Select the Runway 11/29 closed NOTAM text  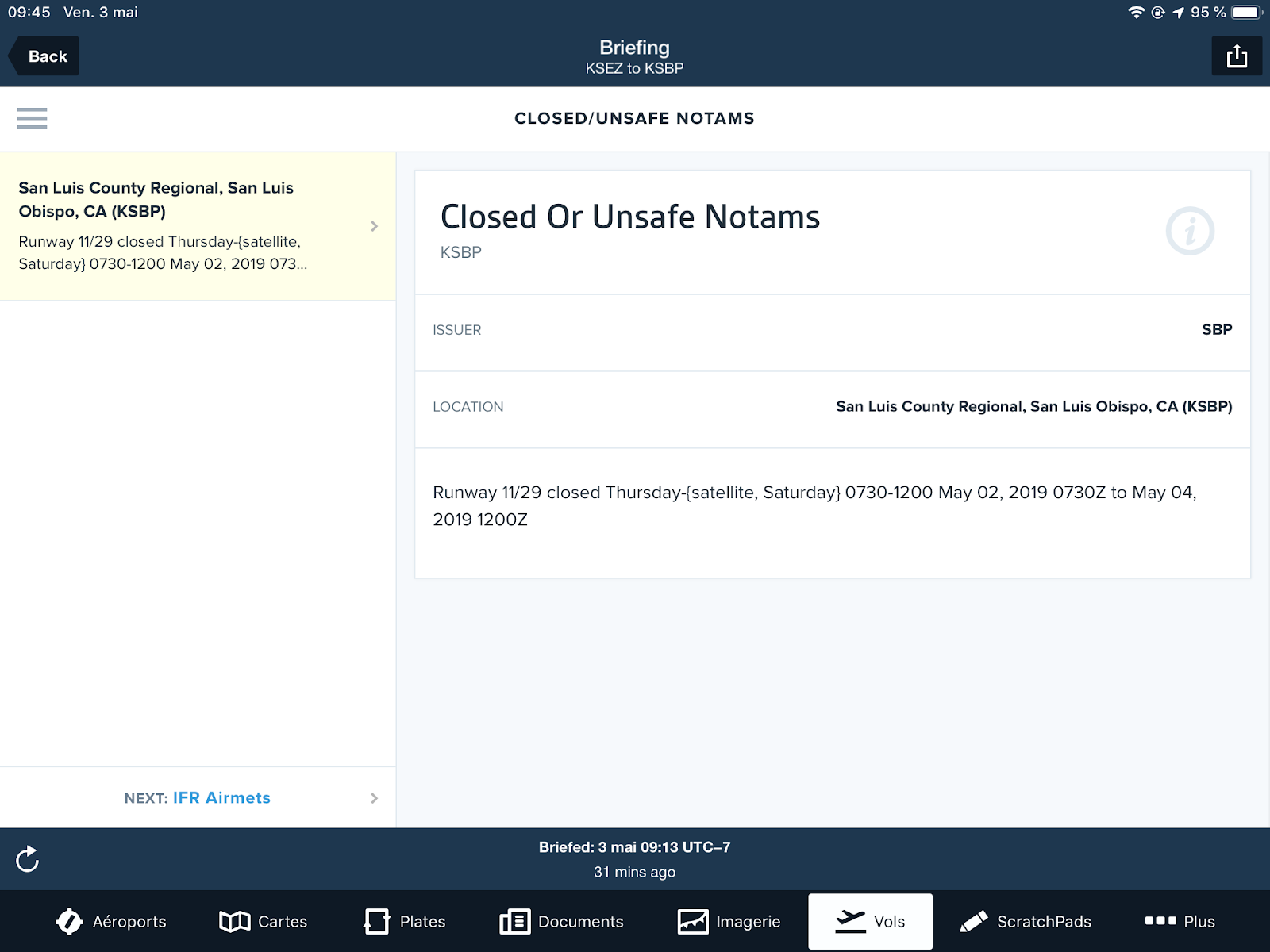(814, 506)
